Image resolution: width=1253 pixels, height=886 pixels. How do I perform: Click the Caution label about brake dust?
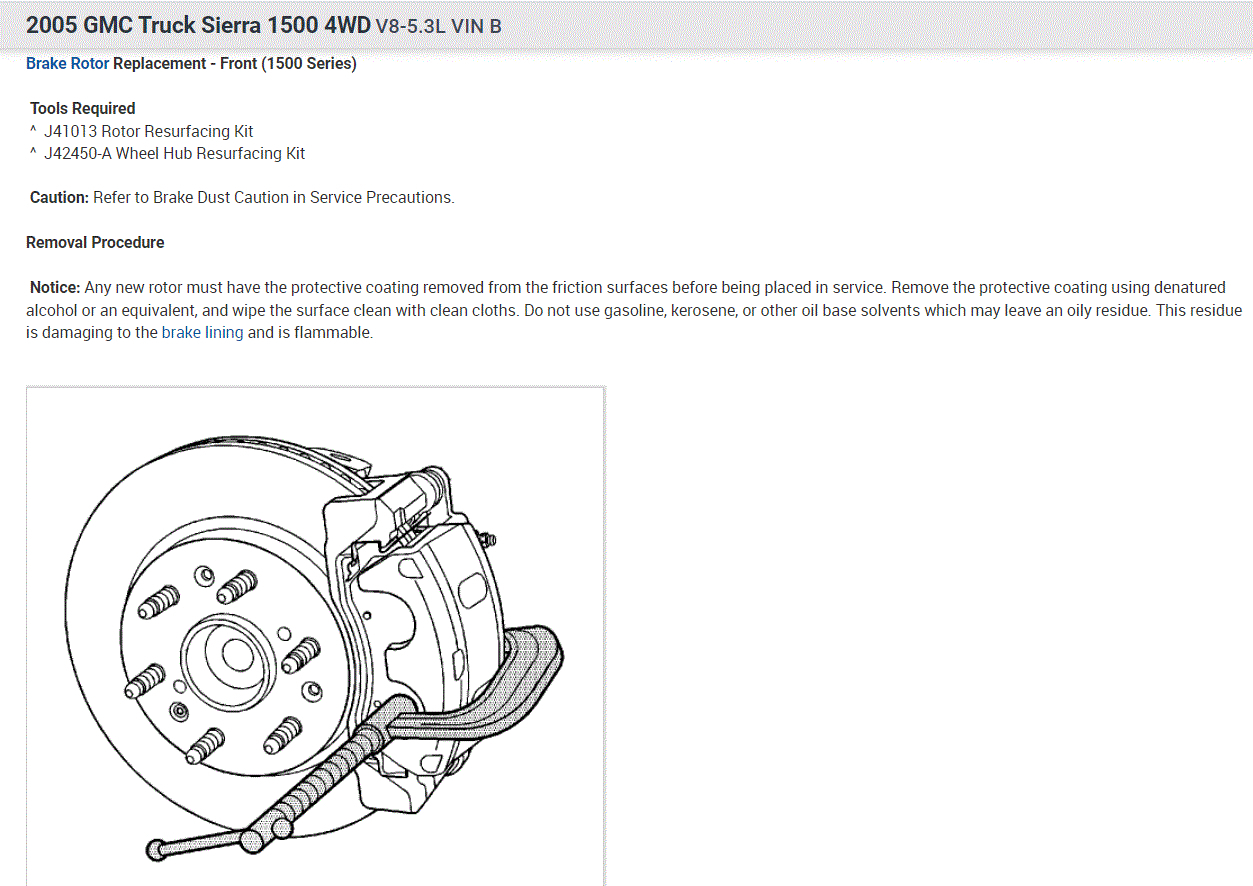(x=59, y=197)
